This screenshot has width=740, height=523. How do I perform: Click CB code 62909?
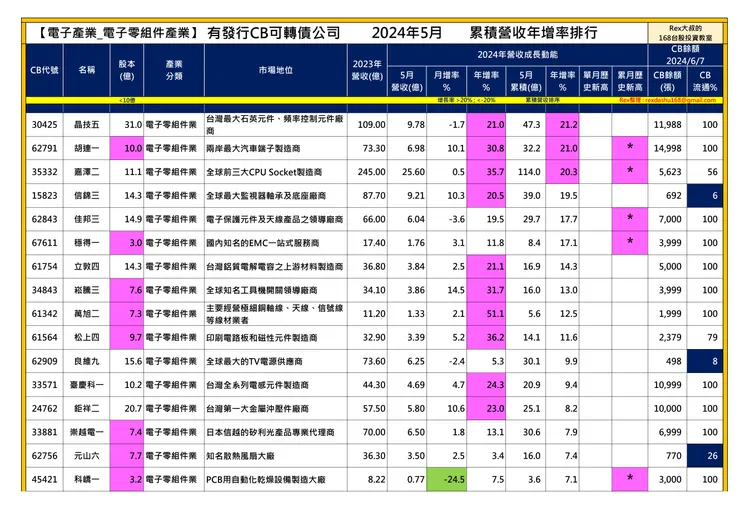44,361
